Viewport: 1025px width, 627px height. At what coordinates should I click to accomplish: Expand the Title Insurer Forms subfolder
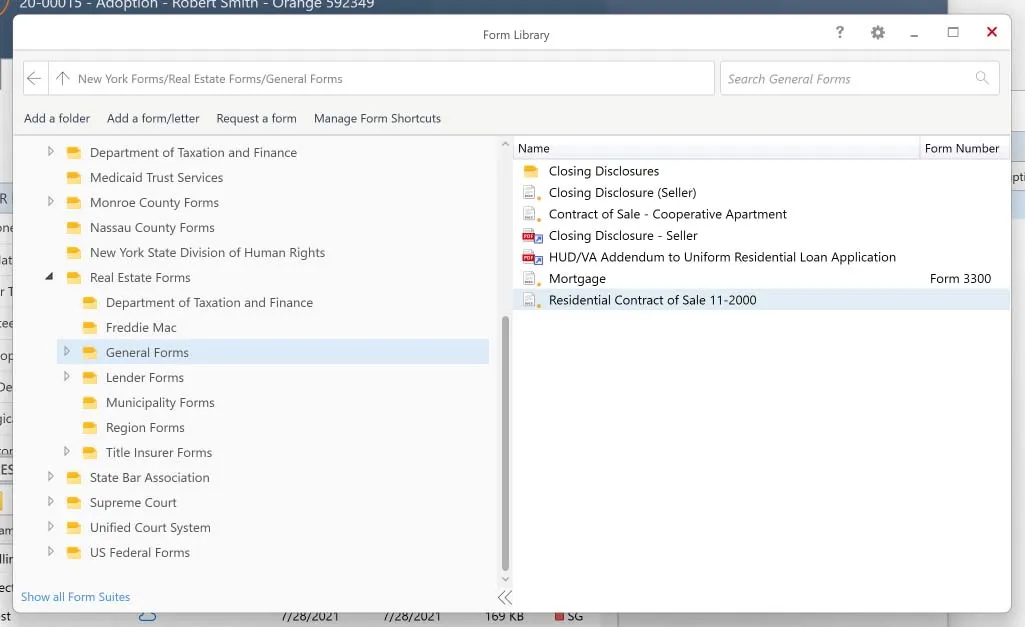tap(66, 452)
